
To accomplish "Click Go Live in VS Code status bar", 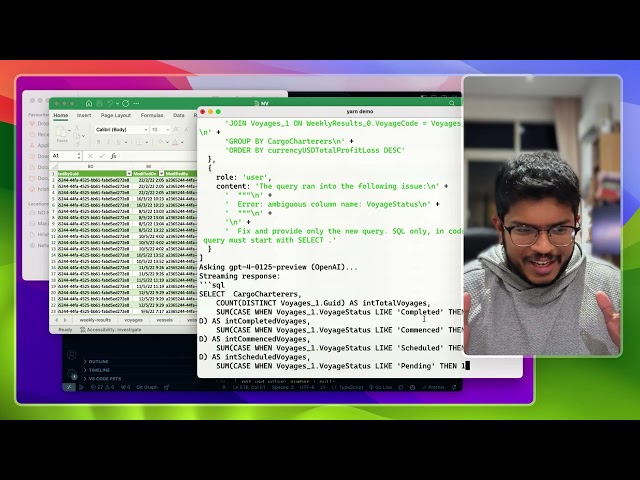I will click(x=380, y=387).
